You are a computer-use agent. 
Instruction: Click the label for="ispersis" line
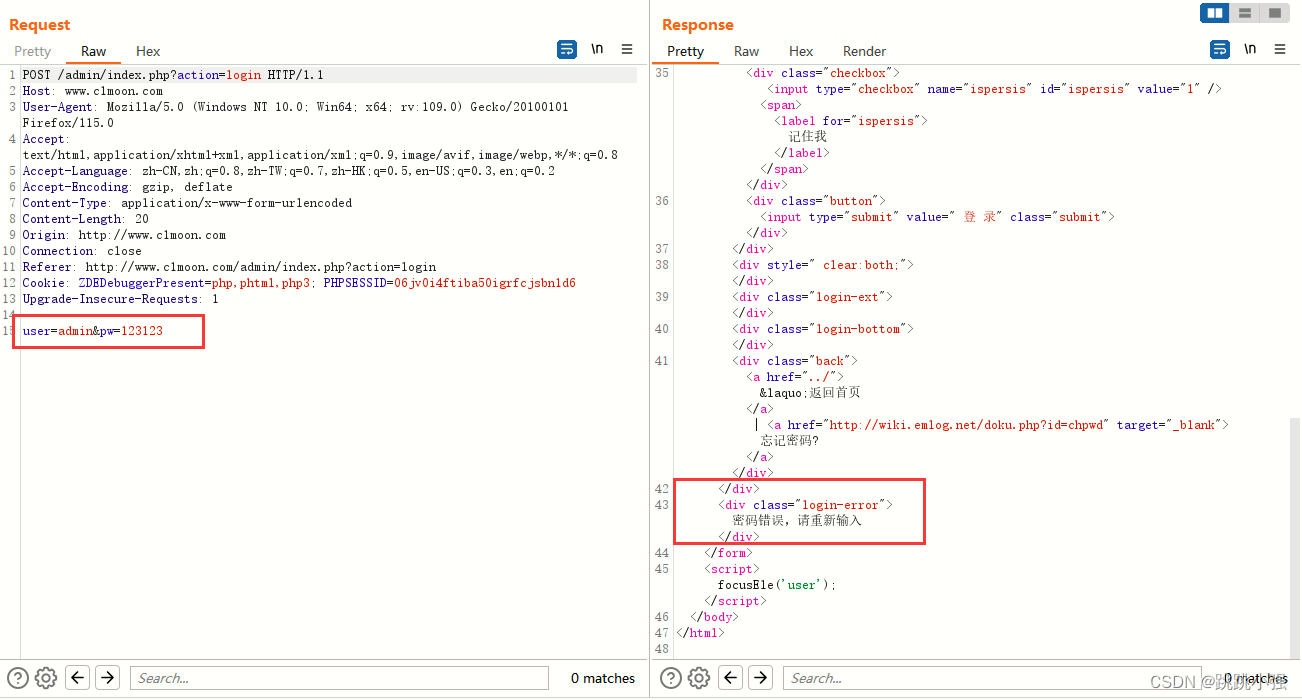(851, 121)
